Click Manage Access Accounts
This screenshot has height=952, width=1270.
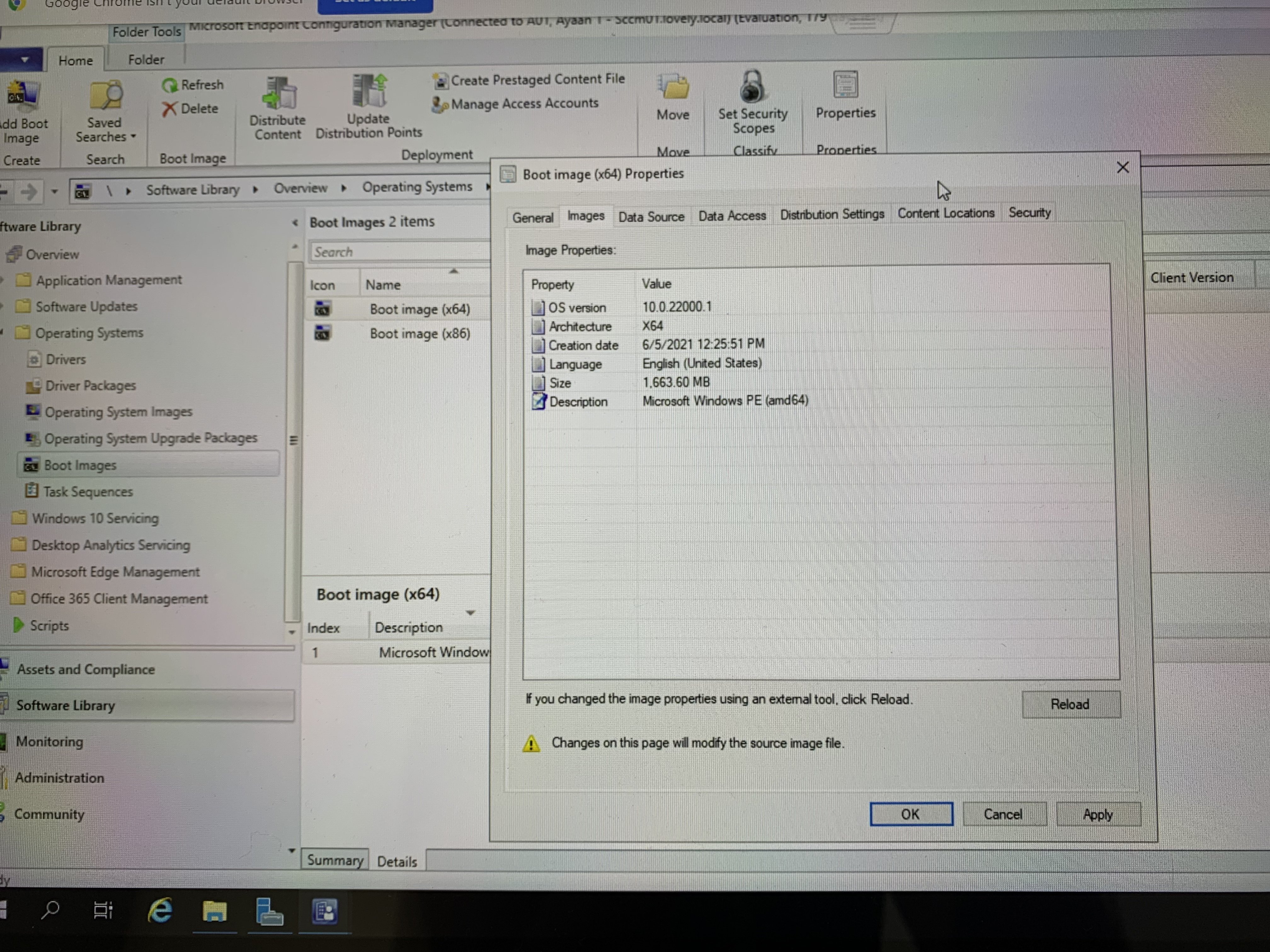point(516,104)
